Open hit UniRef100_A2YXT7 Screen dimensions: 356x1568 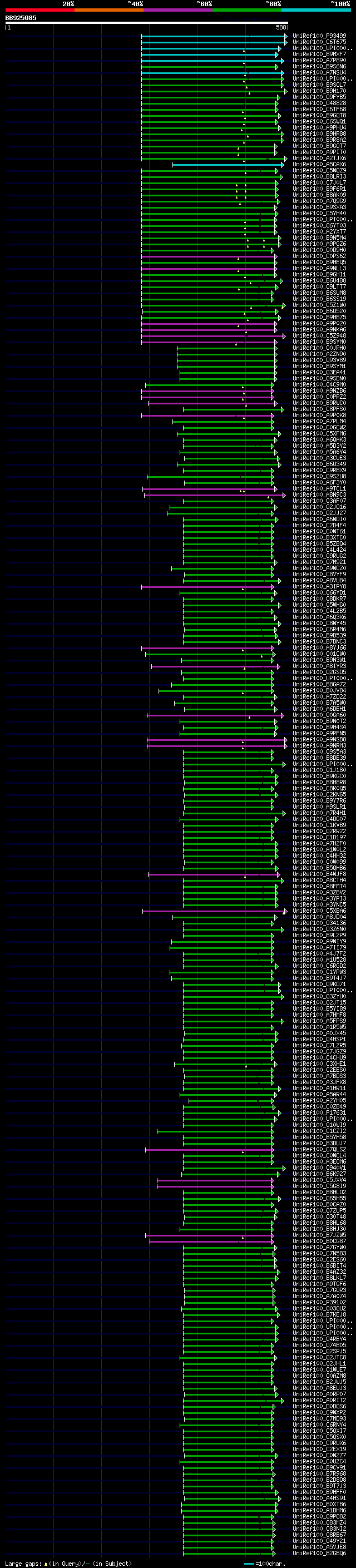pyautogui.click(x=319, y=231)
